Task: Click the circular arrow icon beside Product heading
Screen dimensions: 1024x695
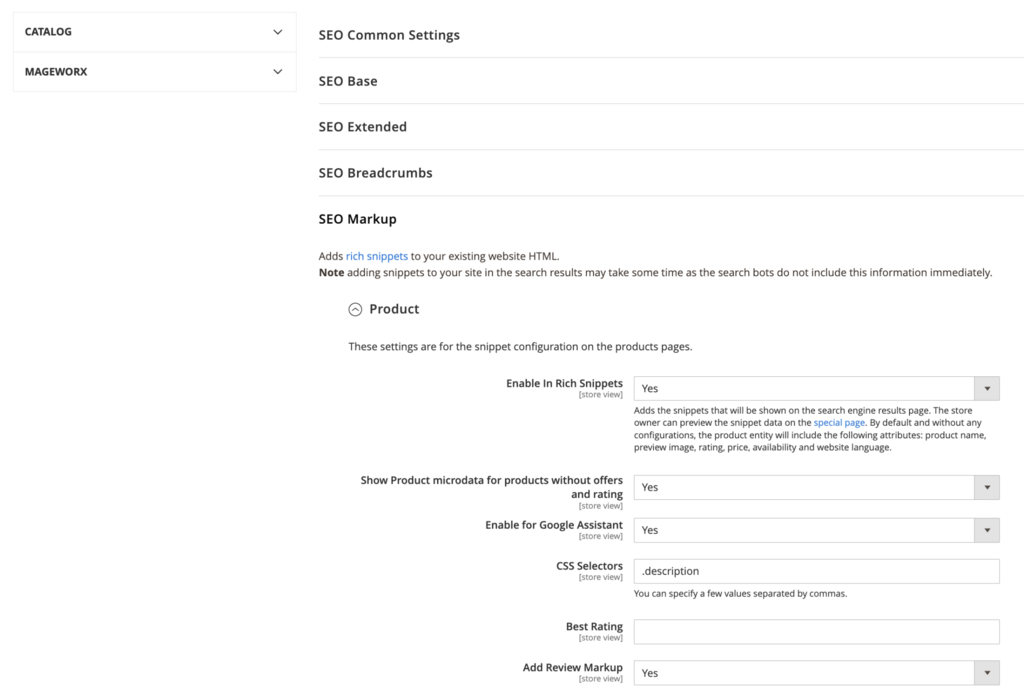Action: pyautogui.click(x=355, y=309)
